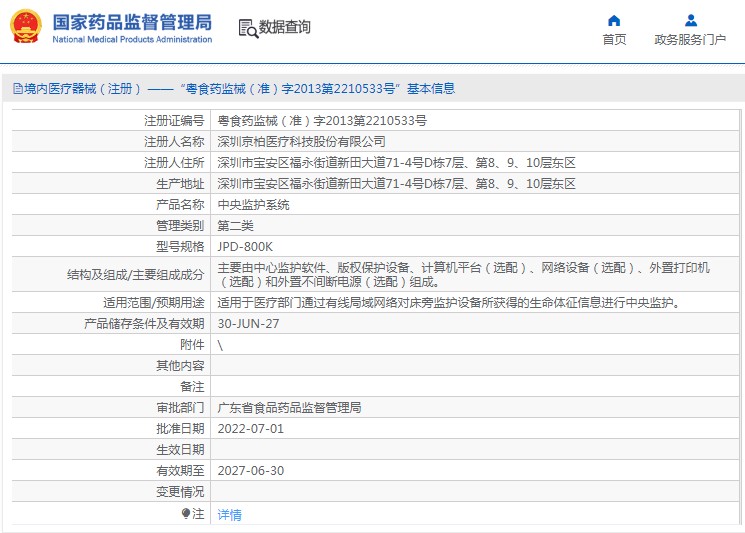The width and height of the screenshot is (745, 533).
Task: Select management class 第二类
Action: pos(236,226)
